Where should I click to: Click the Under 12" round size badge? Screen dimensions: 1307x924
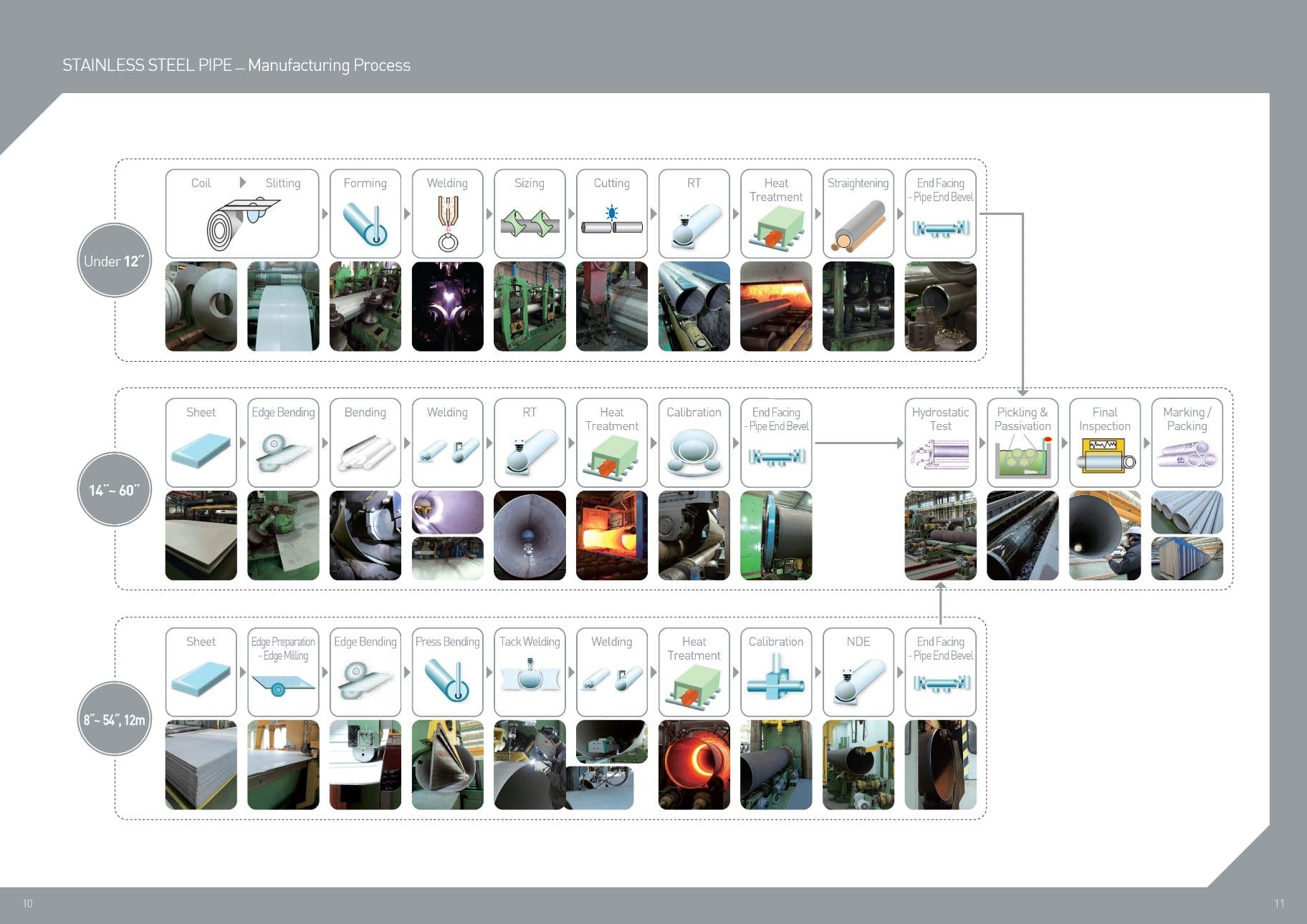pyautogui.click(x=114, y=261)
